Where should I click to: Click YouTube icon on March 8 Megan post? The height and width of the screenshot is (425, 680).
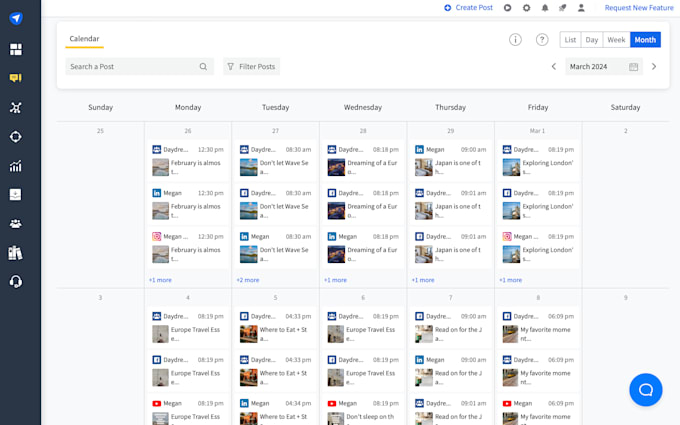tap(507, 403)
